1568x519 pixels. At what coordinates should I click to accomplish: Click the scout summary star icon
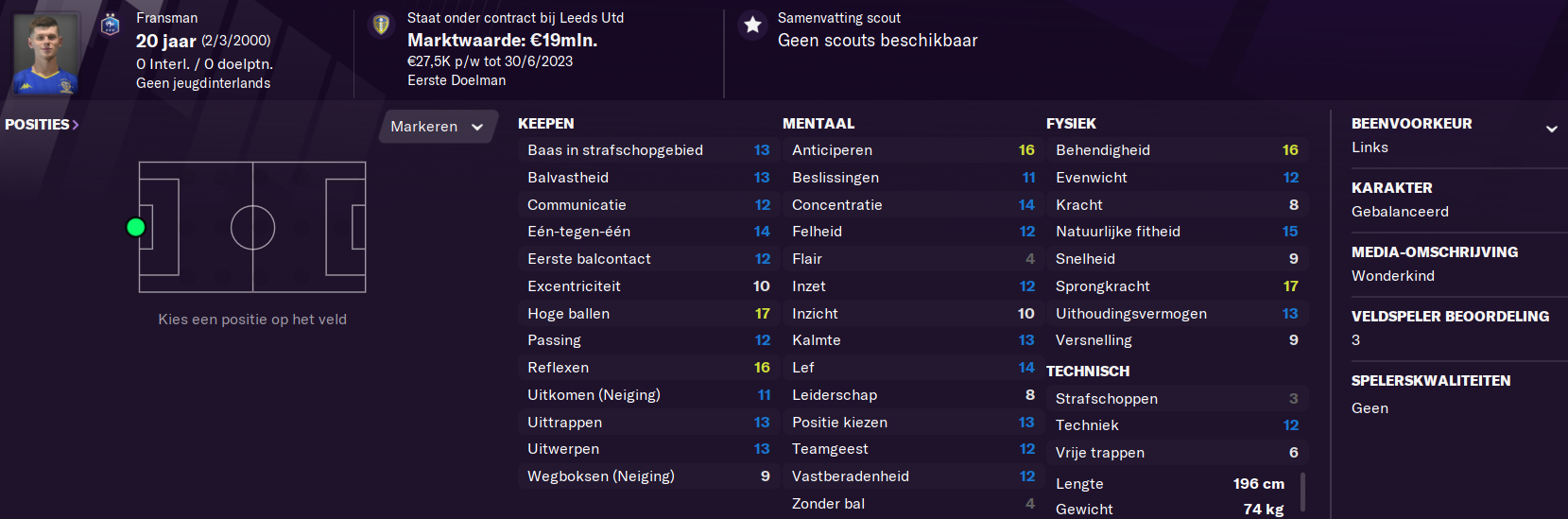[x=752, y=25]
